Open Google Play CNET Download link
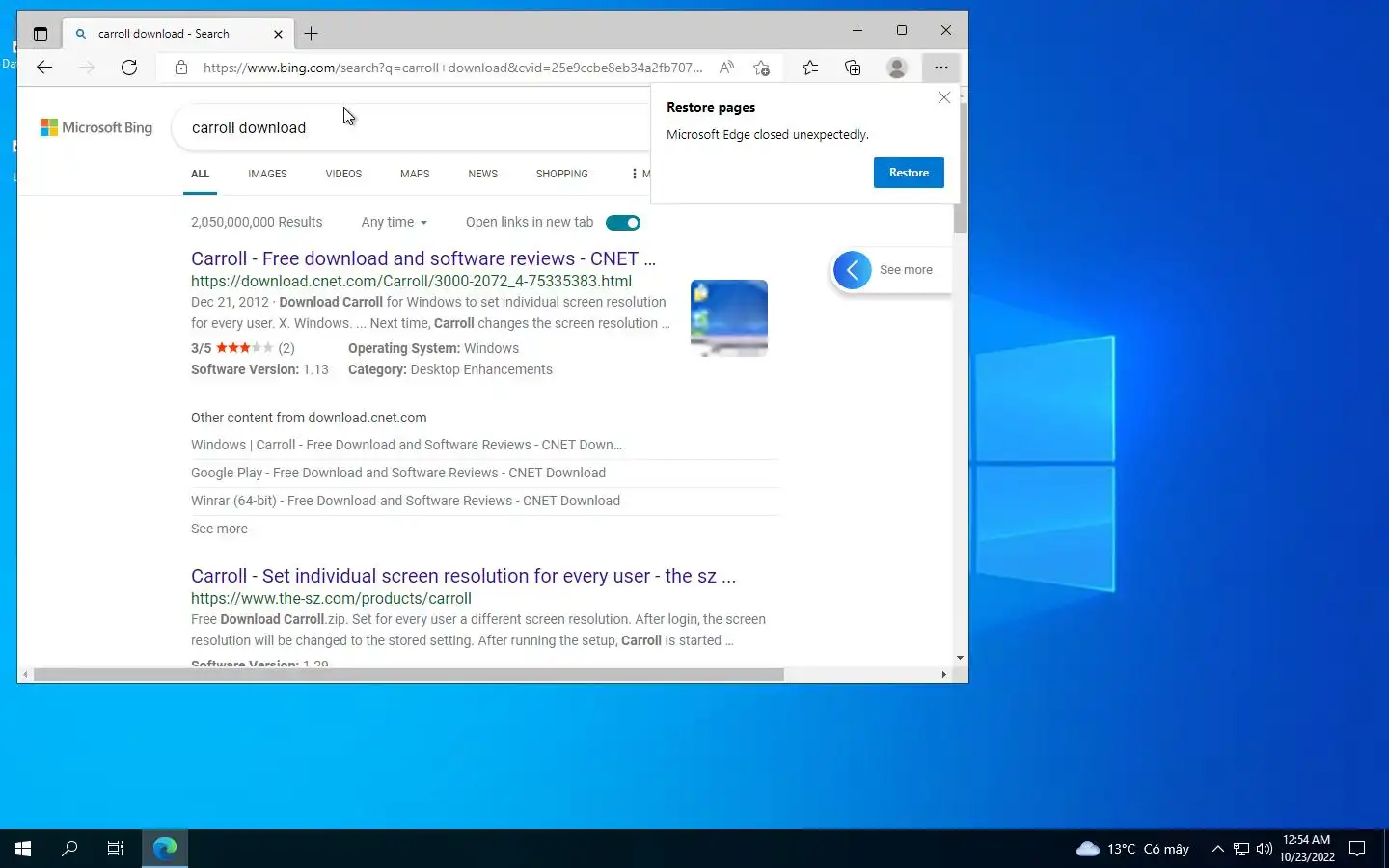Viewport: 1389px width, 868px height. click(398, 473)
